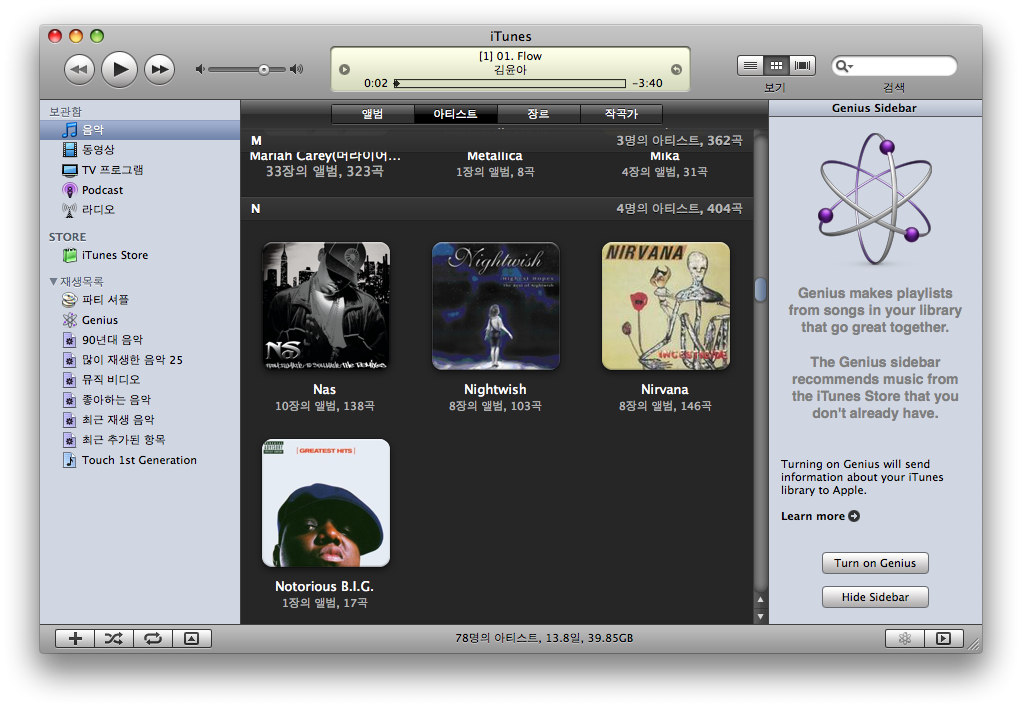Open the iTunes Store
This screenshot has width=1022, height=708.
coord(140,255)
